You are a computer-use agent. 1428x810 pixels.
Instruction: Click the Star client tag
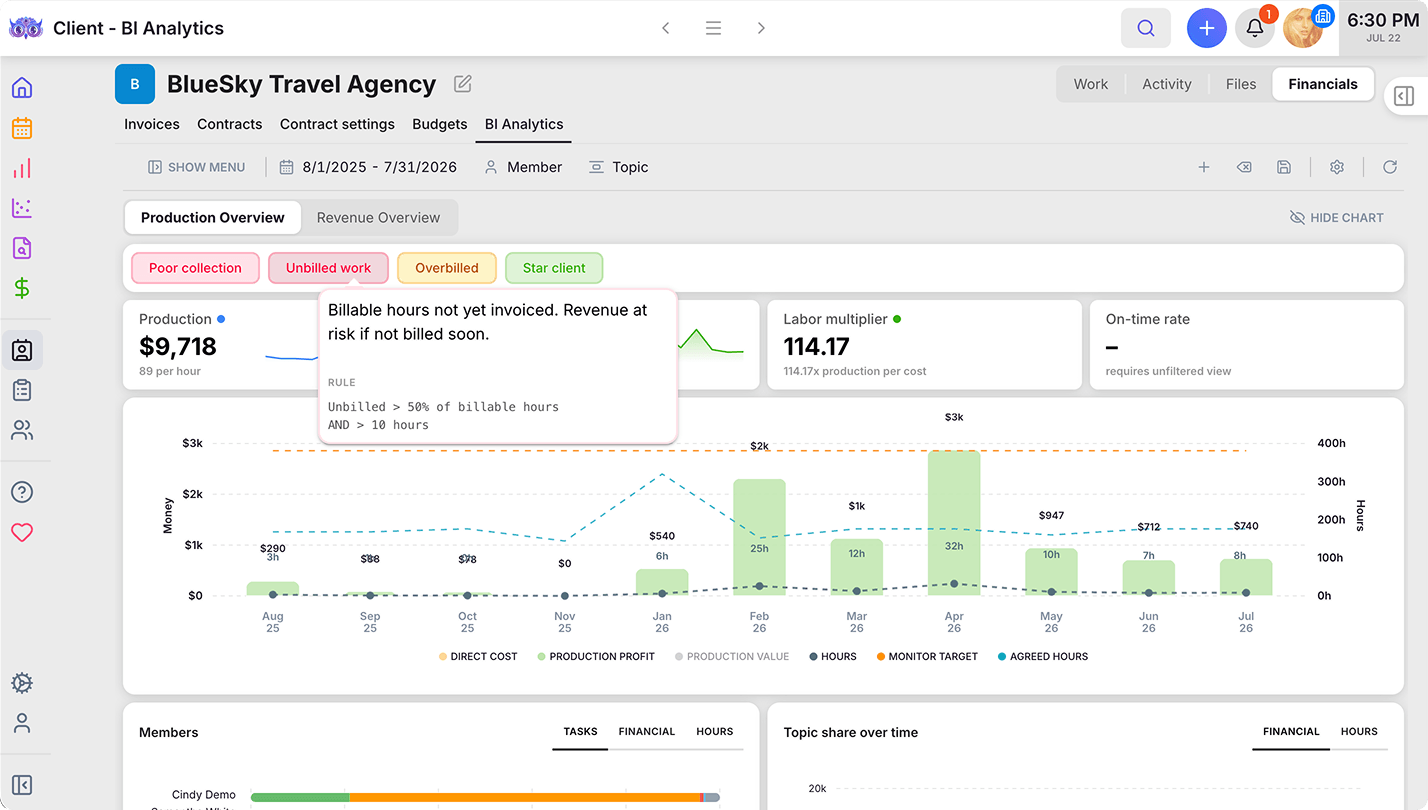pos(554,268)
